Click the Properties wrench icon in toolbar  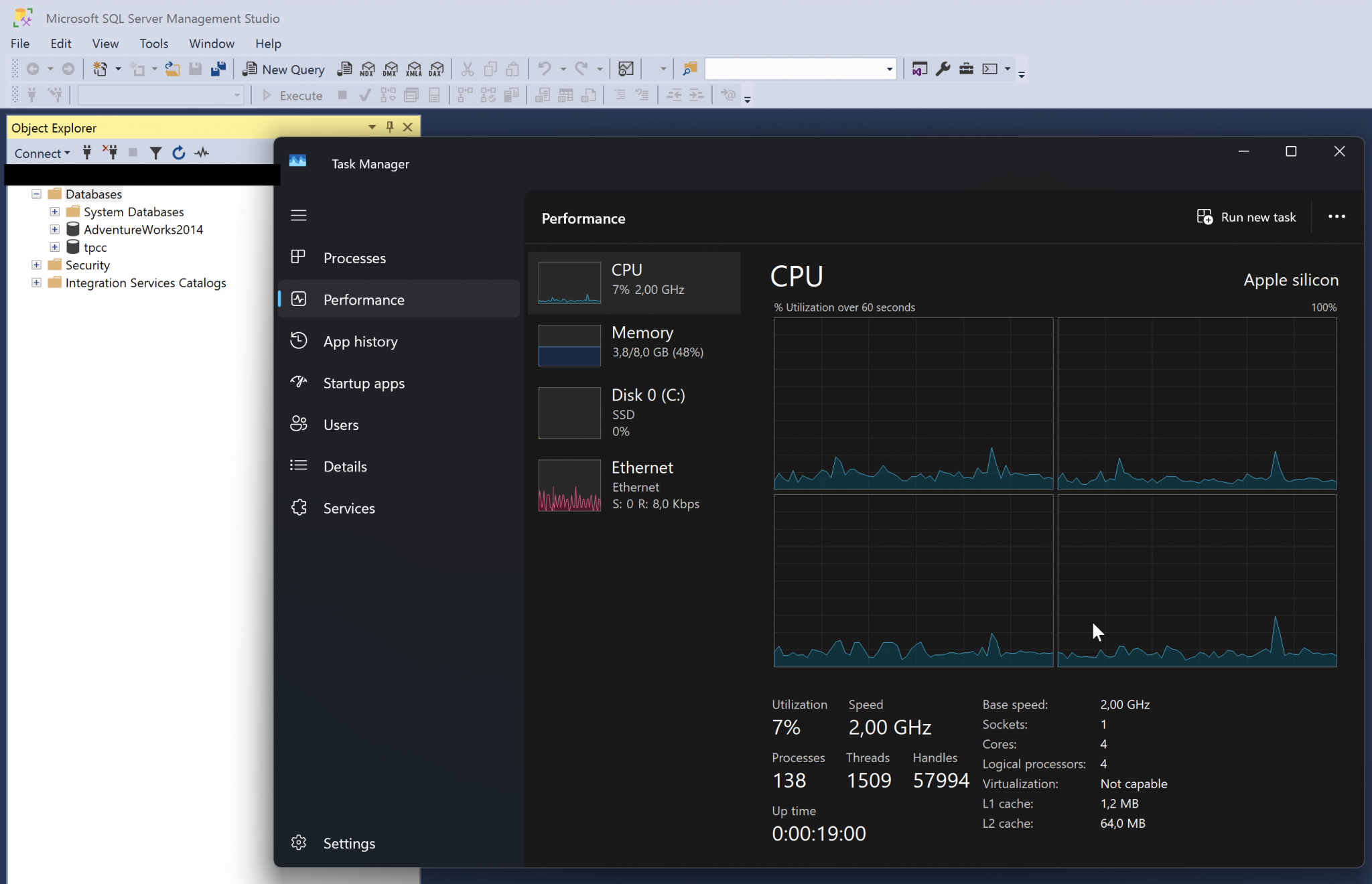click(943, 69)
